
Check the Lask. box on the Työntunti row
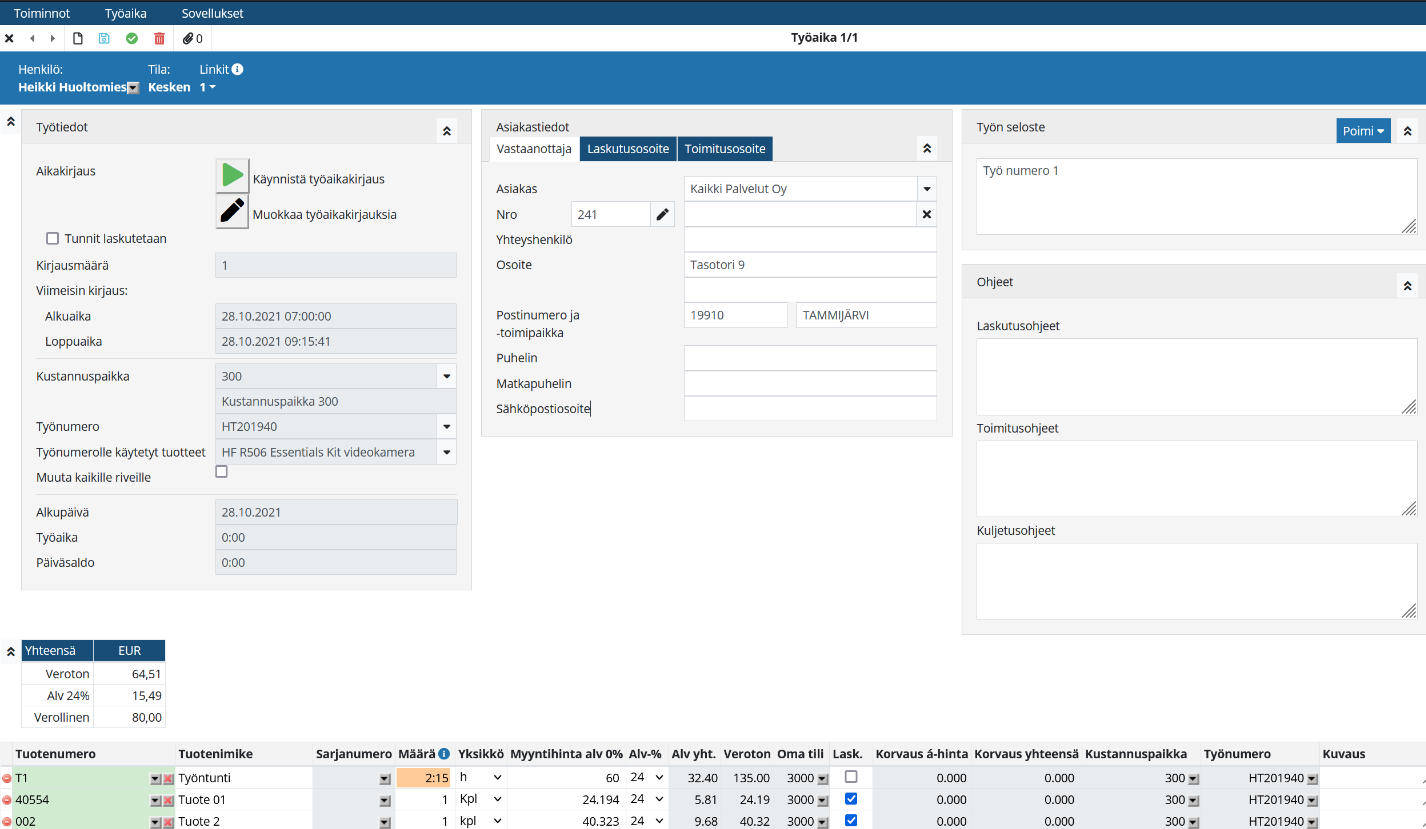851,777
